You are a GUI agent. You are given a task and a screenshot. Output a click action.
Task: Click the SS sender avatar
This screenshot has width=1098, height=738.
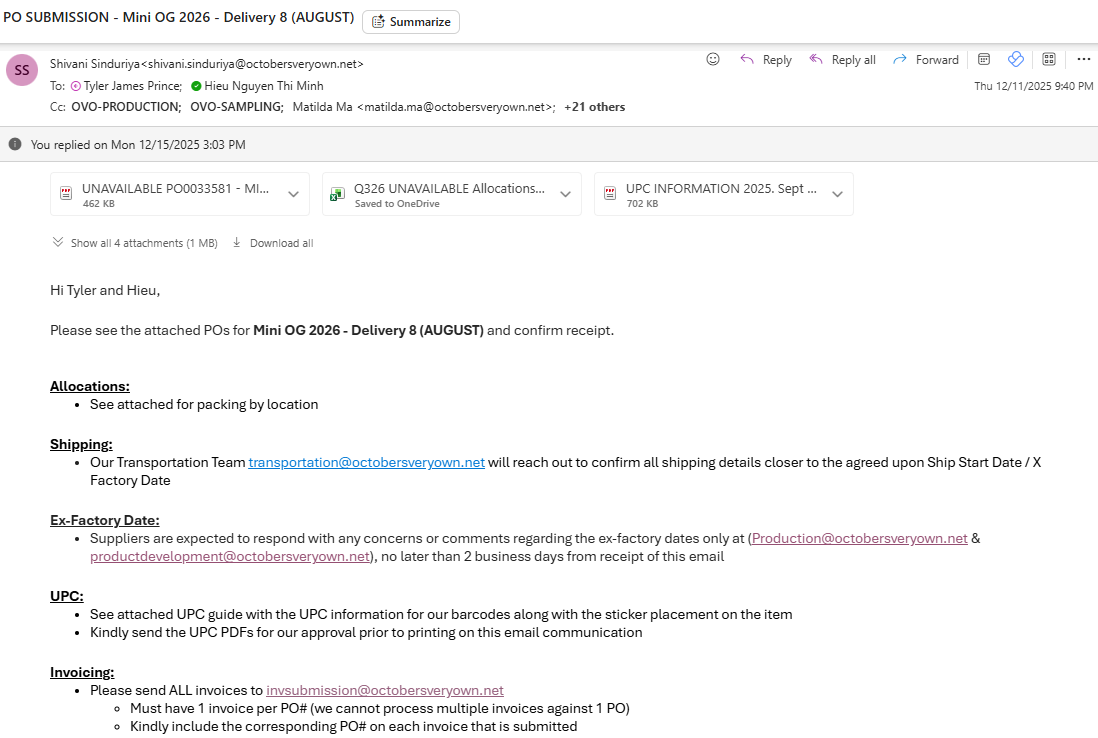[x=22, y=70]
